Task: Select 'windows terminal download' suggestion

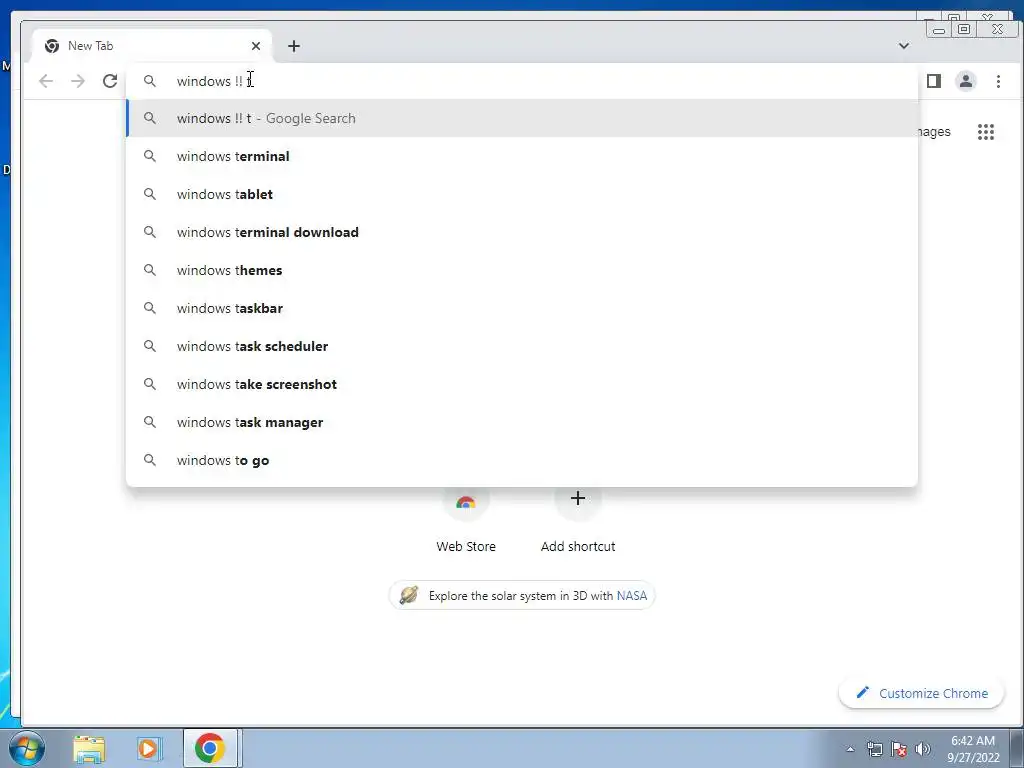Action: tap(522, 232)
